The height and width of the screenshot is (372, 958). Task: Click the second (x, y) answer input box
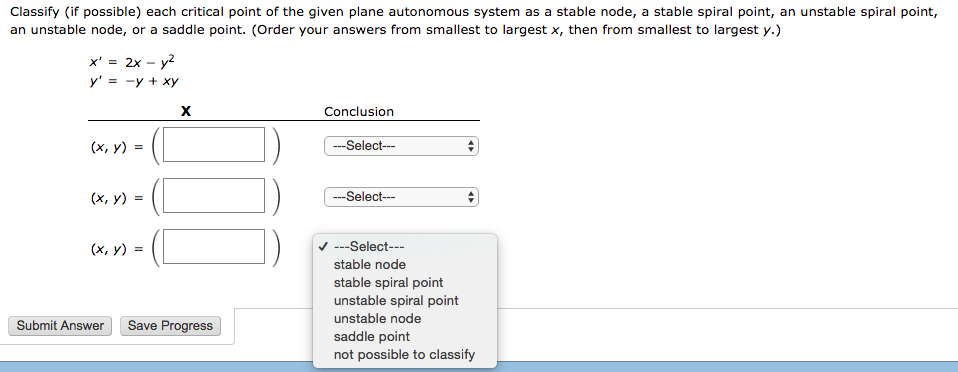click(x=214, y=195)
